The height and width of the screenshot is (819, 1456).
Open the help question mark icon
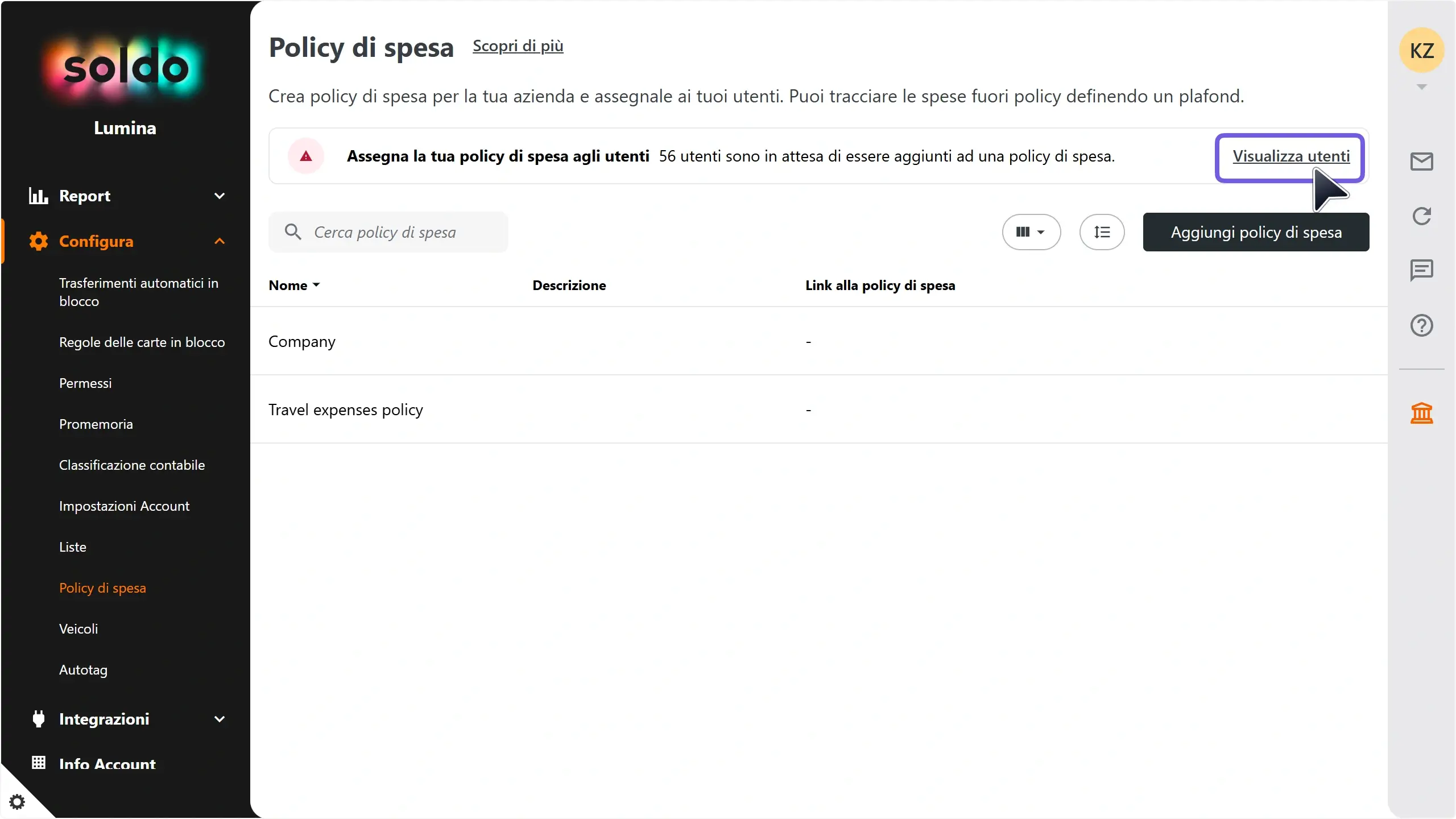1421,325
